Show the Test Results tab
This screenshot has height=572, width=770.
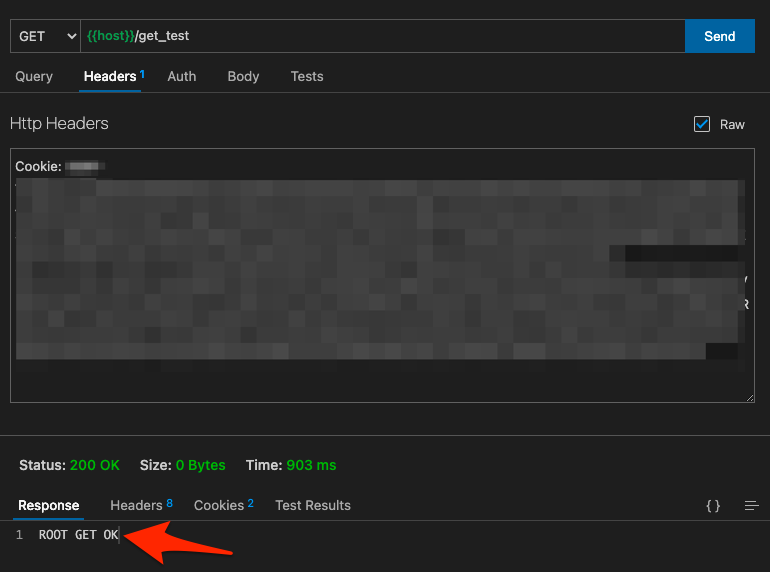pyautogui.click(x=313, y=505)
